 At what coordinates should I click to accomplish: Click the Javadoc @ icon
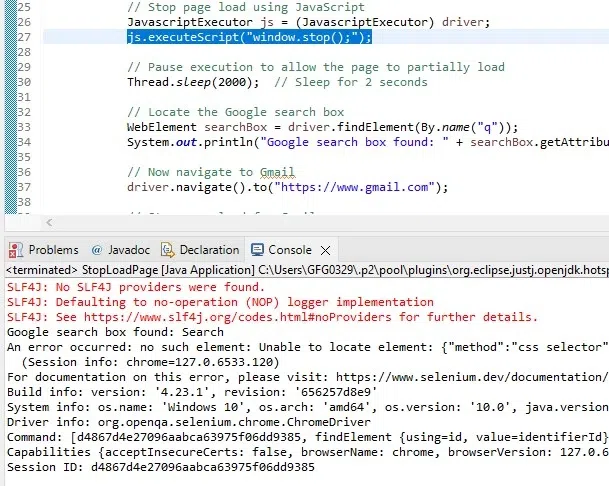pos(96,250)
